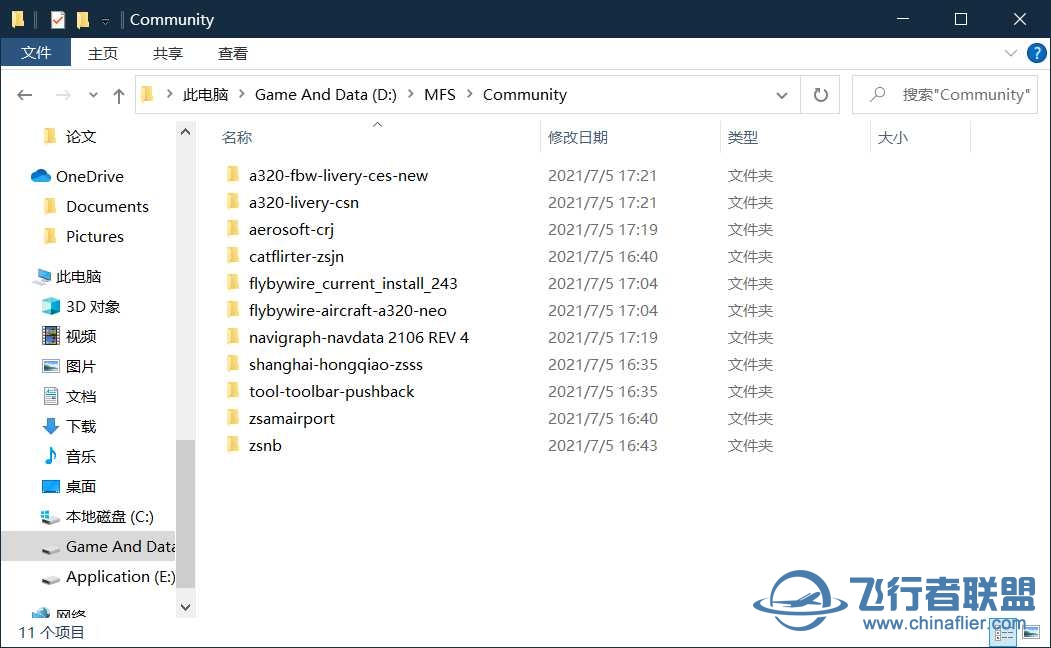Screen dimensions: 1051x648
Task: Select 此电脑 in the navigation tree
Action: click(x=78, y=277)
